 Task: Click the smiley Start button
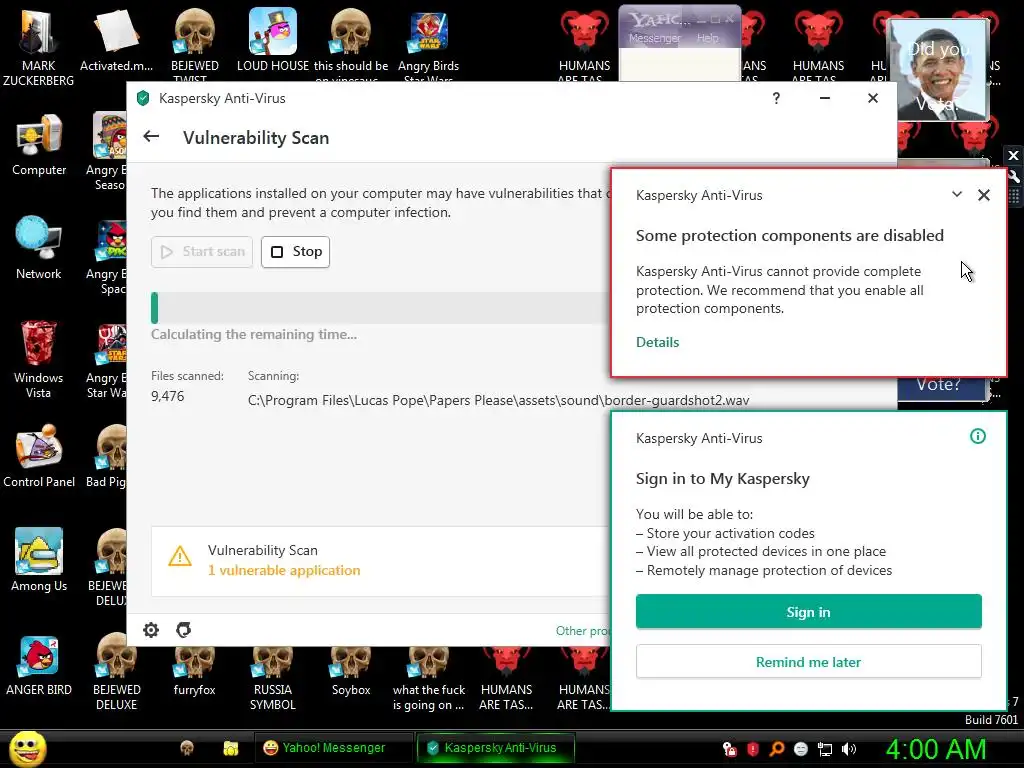pyautogui.click(x=27, y=748)
